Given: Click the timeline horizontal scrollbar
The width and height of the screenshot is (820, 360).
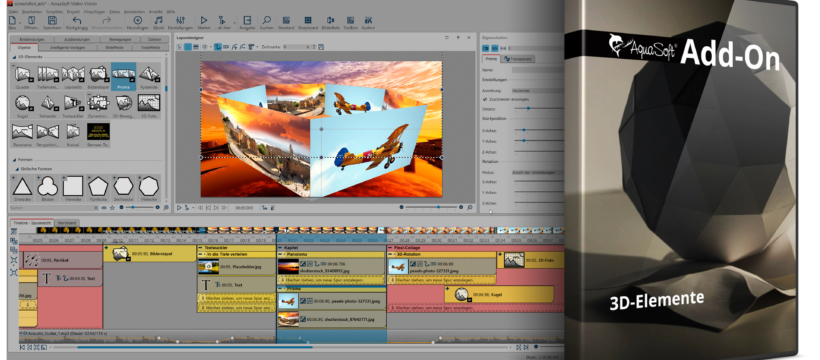Looking at the screenshot, I should pos(195,347).
